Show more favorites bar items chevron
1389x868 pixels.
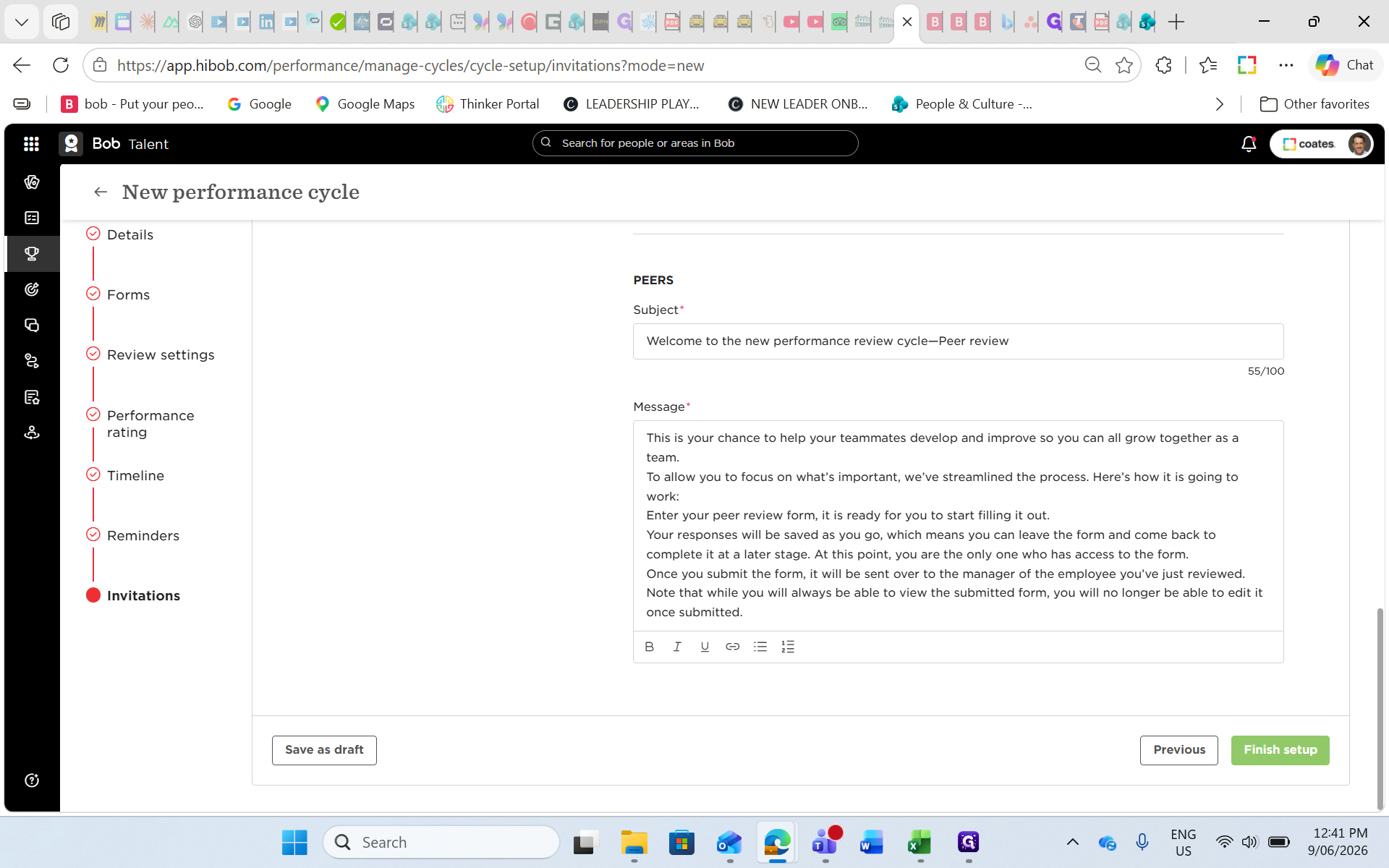coord(1219,104)
